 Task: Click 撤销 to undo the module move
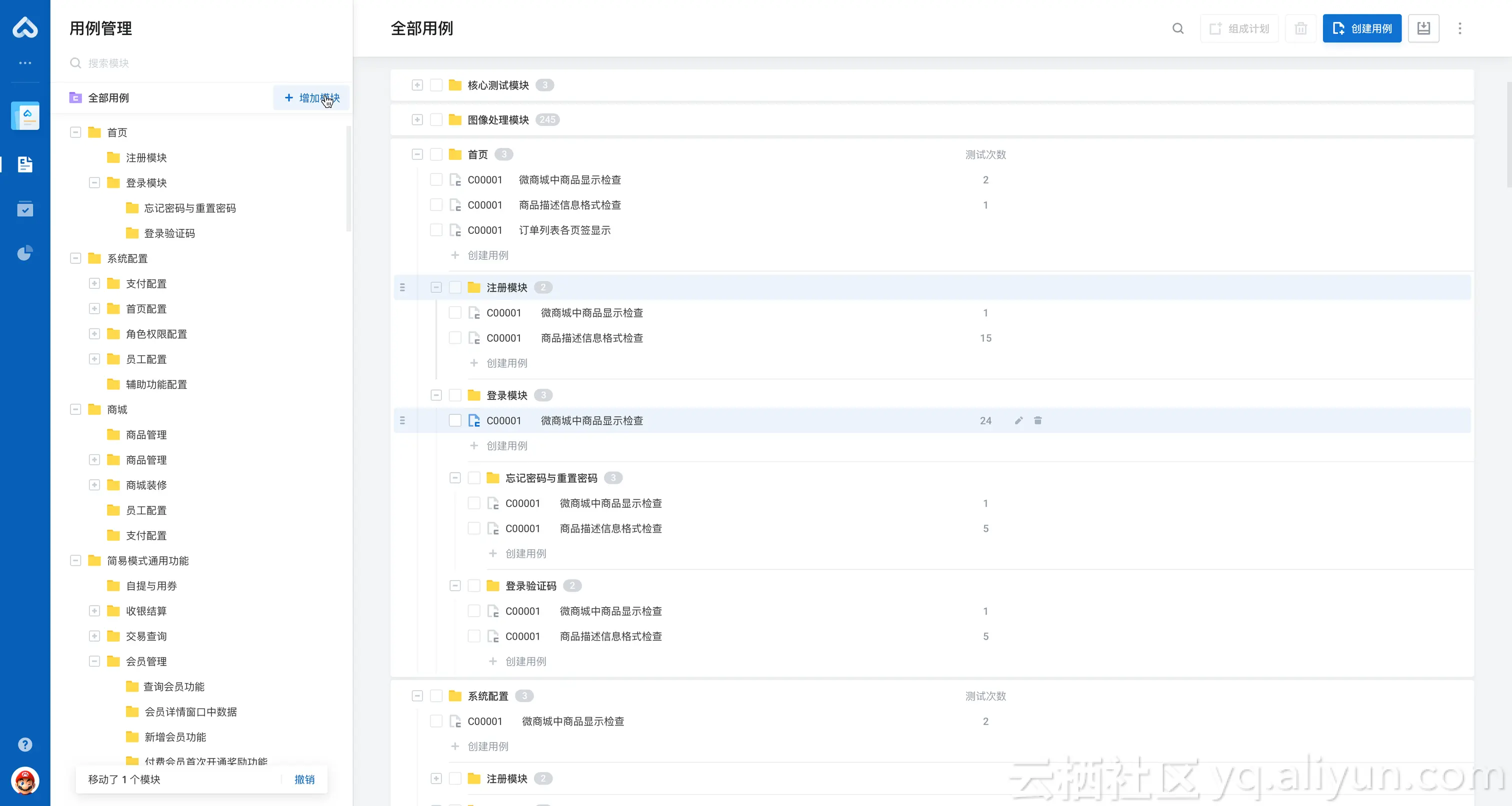[304, 780]
